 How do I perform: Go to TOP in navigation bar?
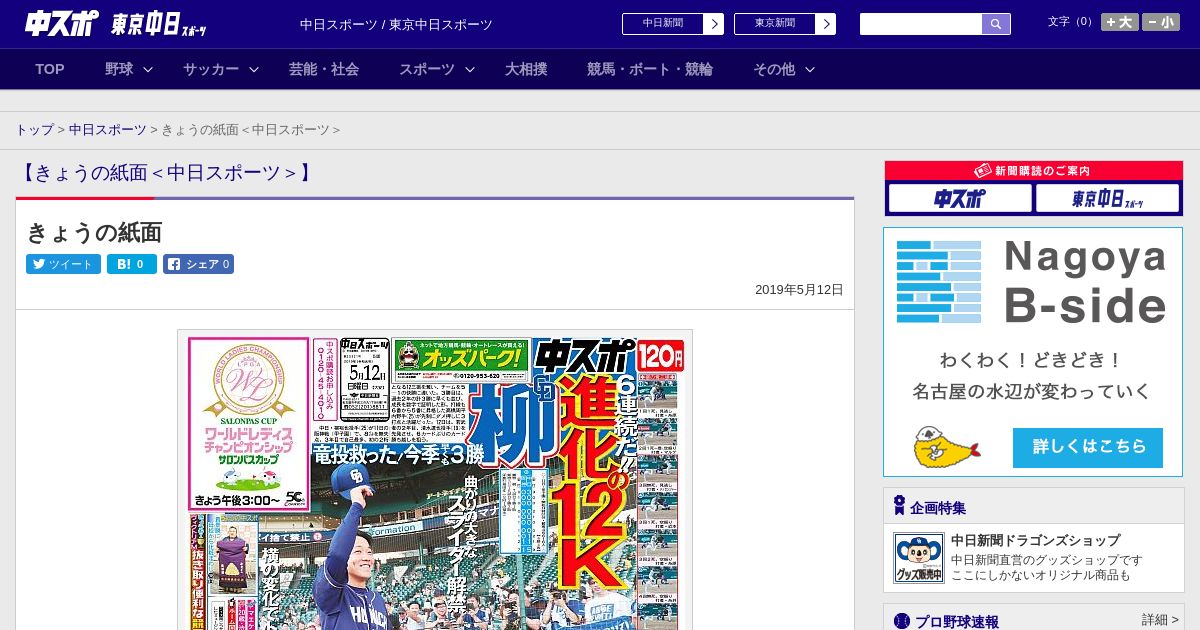coord(50,69)
